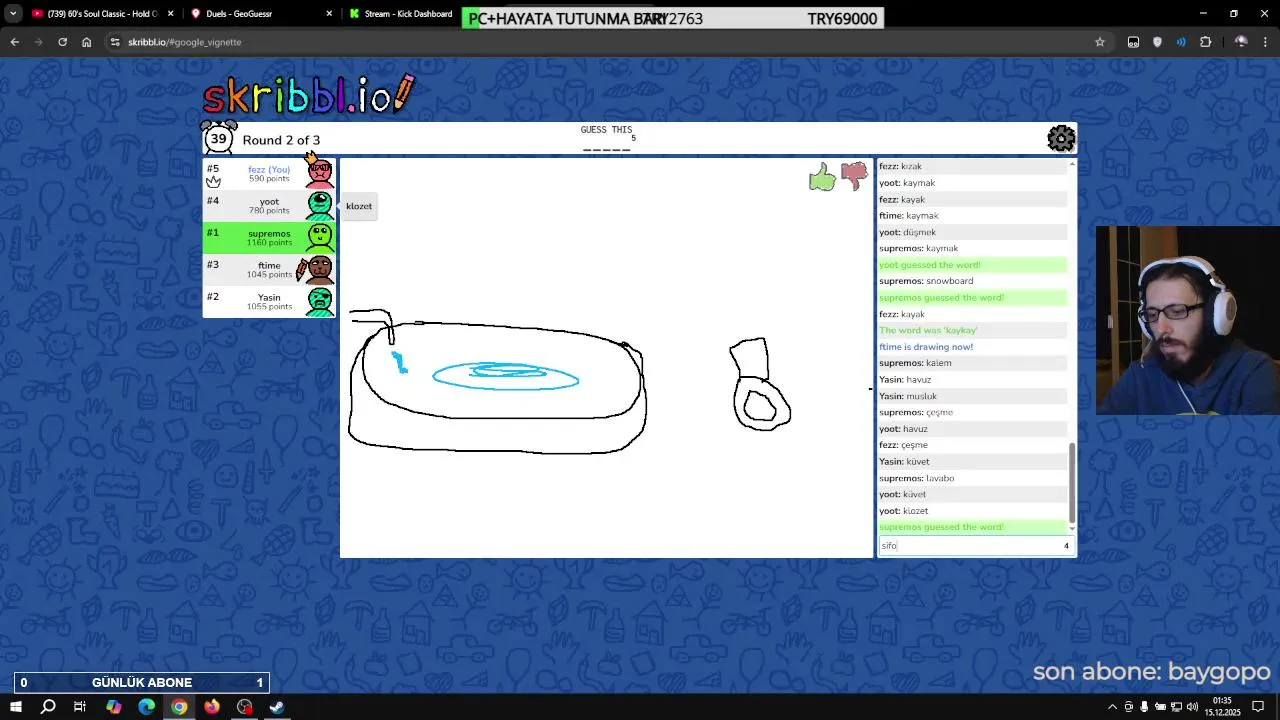This screenshot has height=720, width=1280.
Task: Click chat message 'yoot: düşmek'
Action: coord(907,232)
